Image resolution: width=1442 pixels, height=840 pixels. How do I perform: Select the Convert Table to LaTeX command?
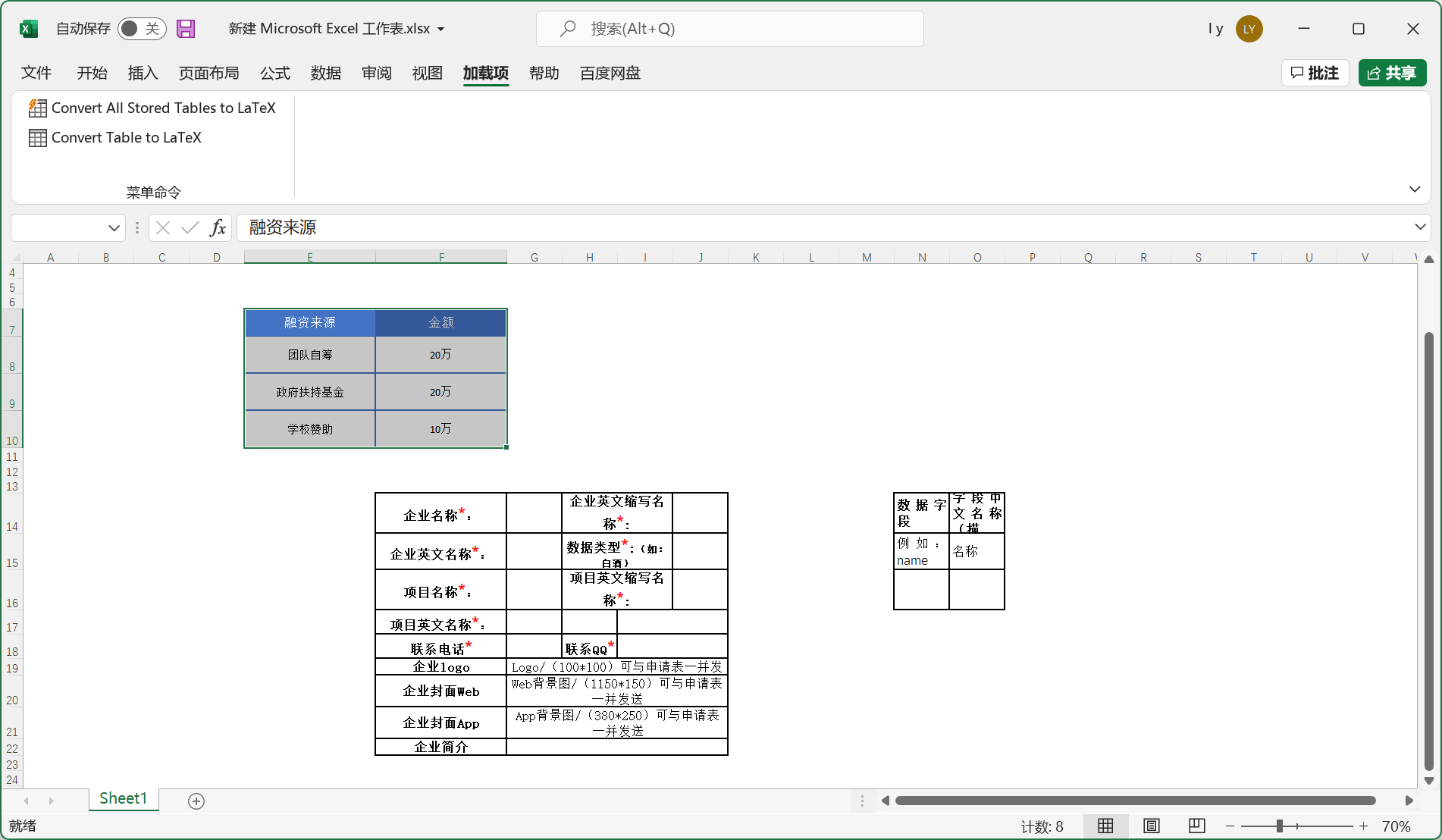point(126,137)
